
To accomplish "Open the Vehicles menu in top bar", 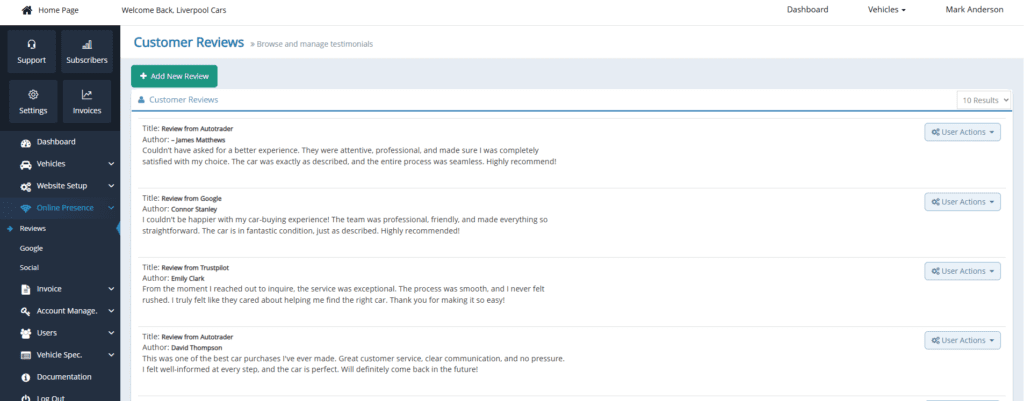I will (886, 10).
